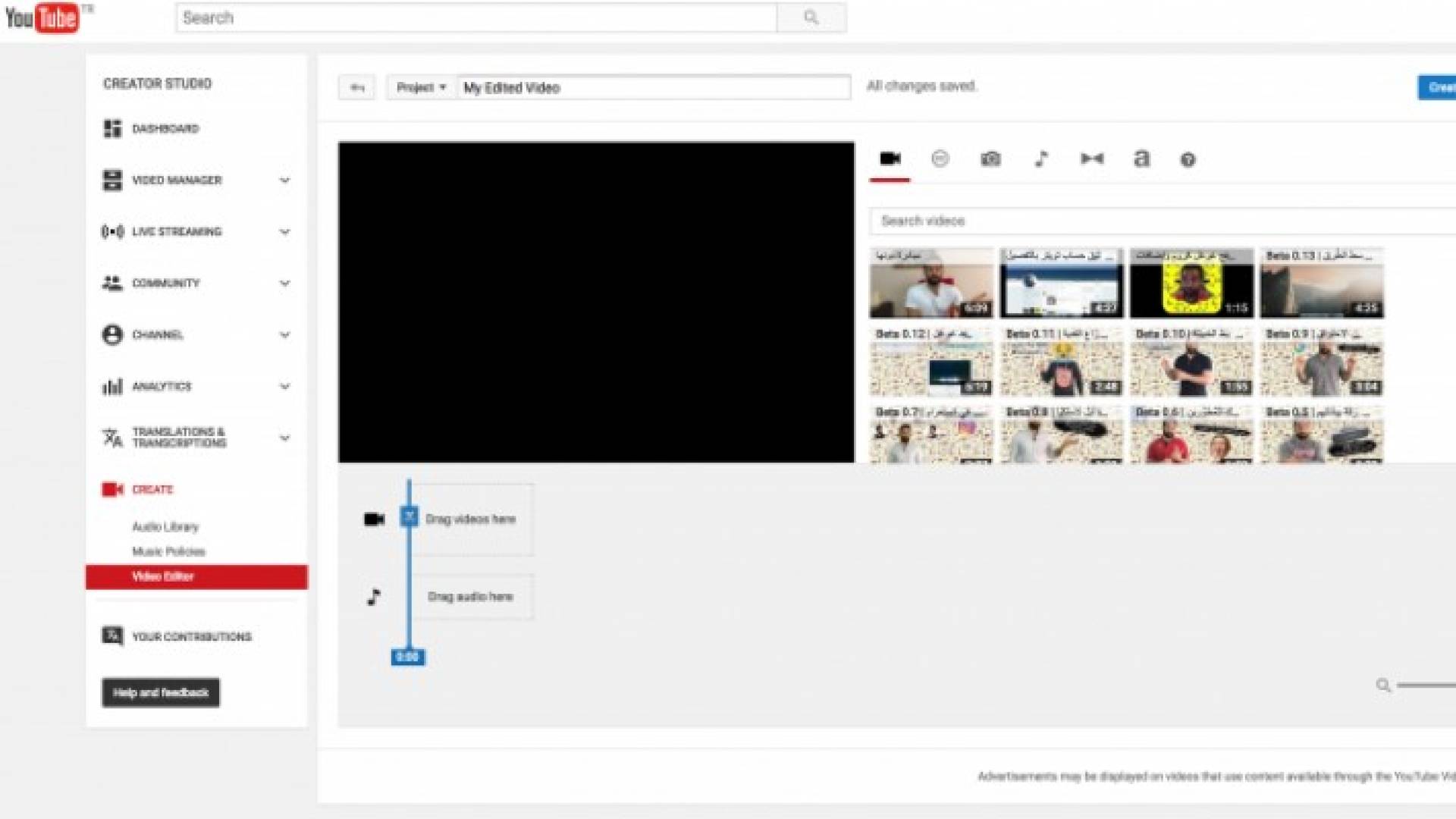
Task: Select Music Policies sidebar item
Action: tap(168, 552)
